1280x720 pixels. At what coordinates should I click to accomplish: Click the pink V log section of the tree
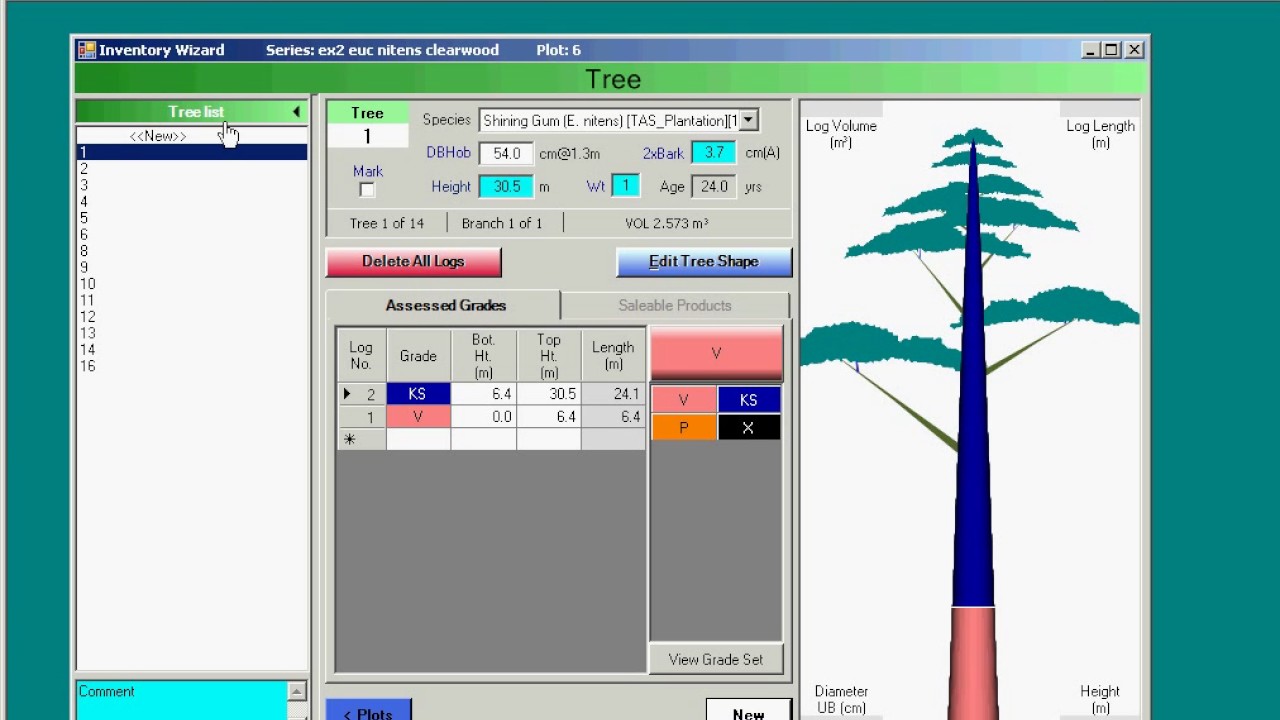click(972, 662)
